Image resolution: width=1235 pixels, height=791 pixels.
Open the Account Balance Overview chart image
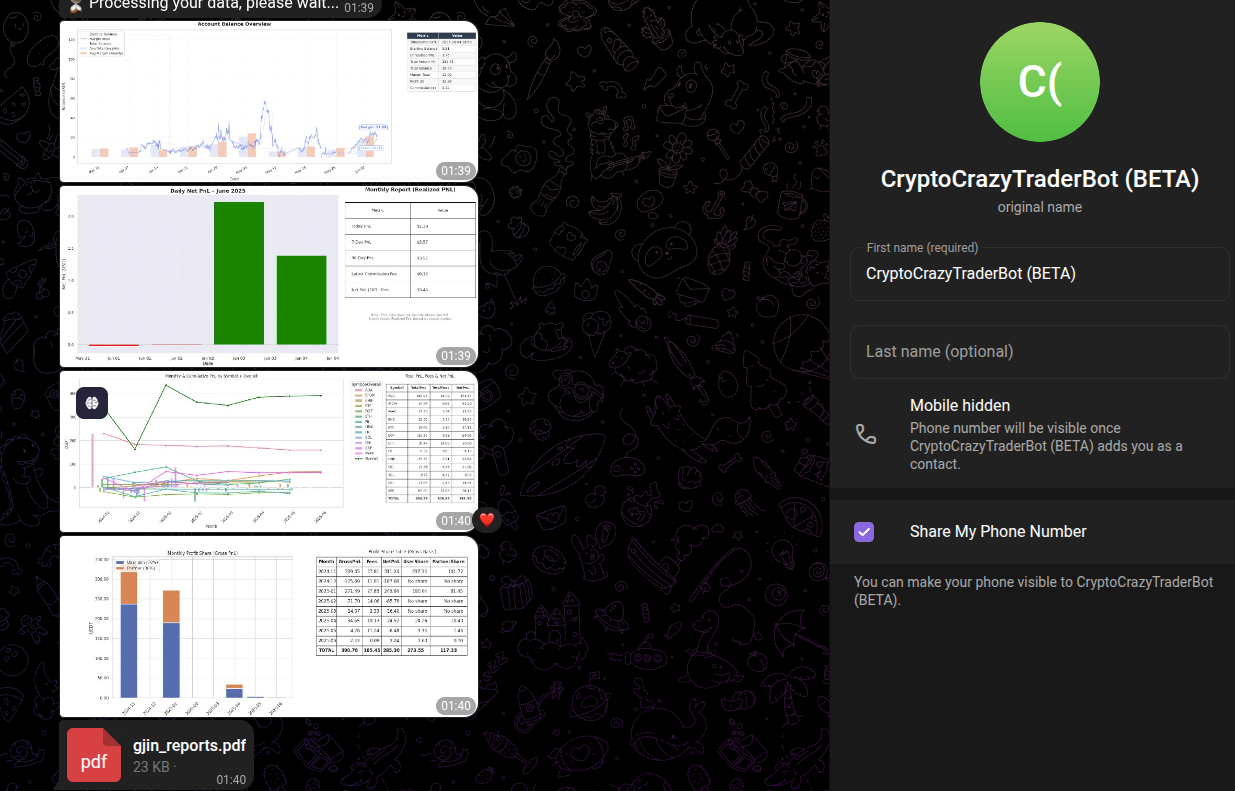pos(268,101)
